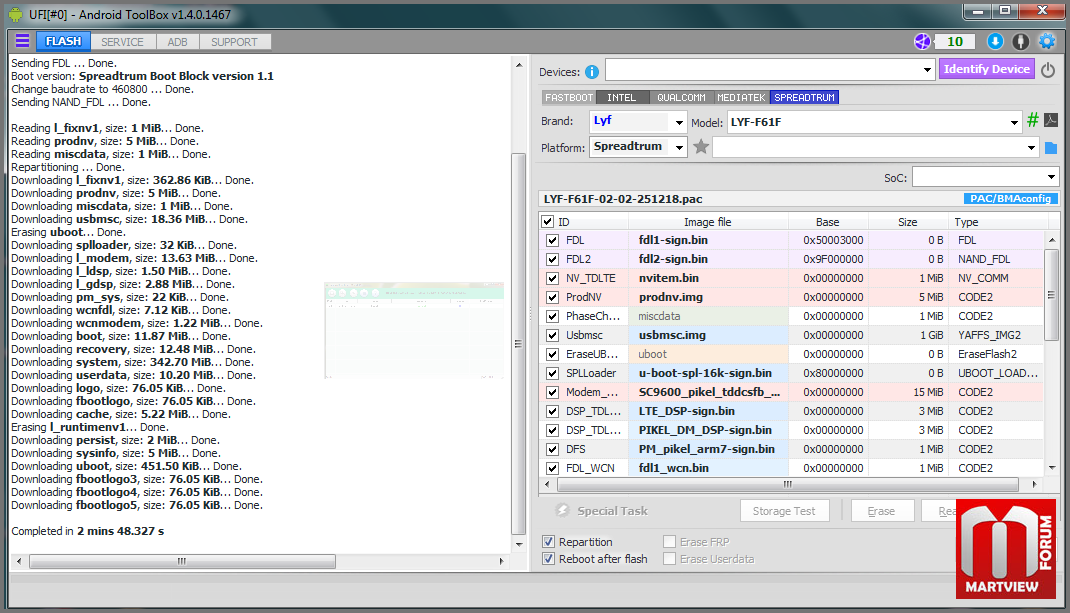This screenshot has height=613, width=1070.
Task: Click the partition table vertical scrollbar thumb
Action: pos(1051,295)
